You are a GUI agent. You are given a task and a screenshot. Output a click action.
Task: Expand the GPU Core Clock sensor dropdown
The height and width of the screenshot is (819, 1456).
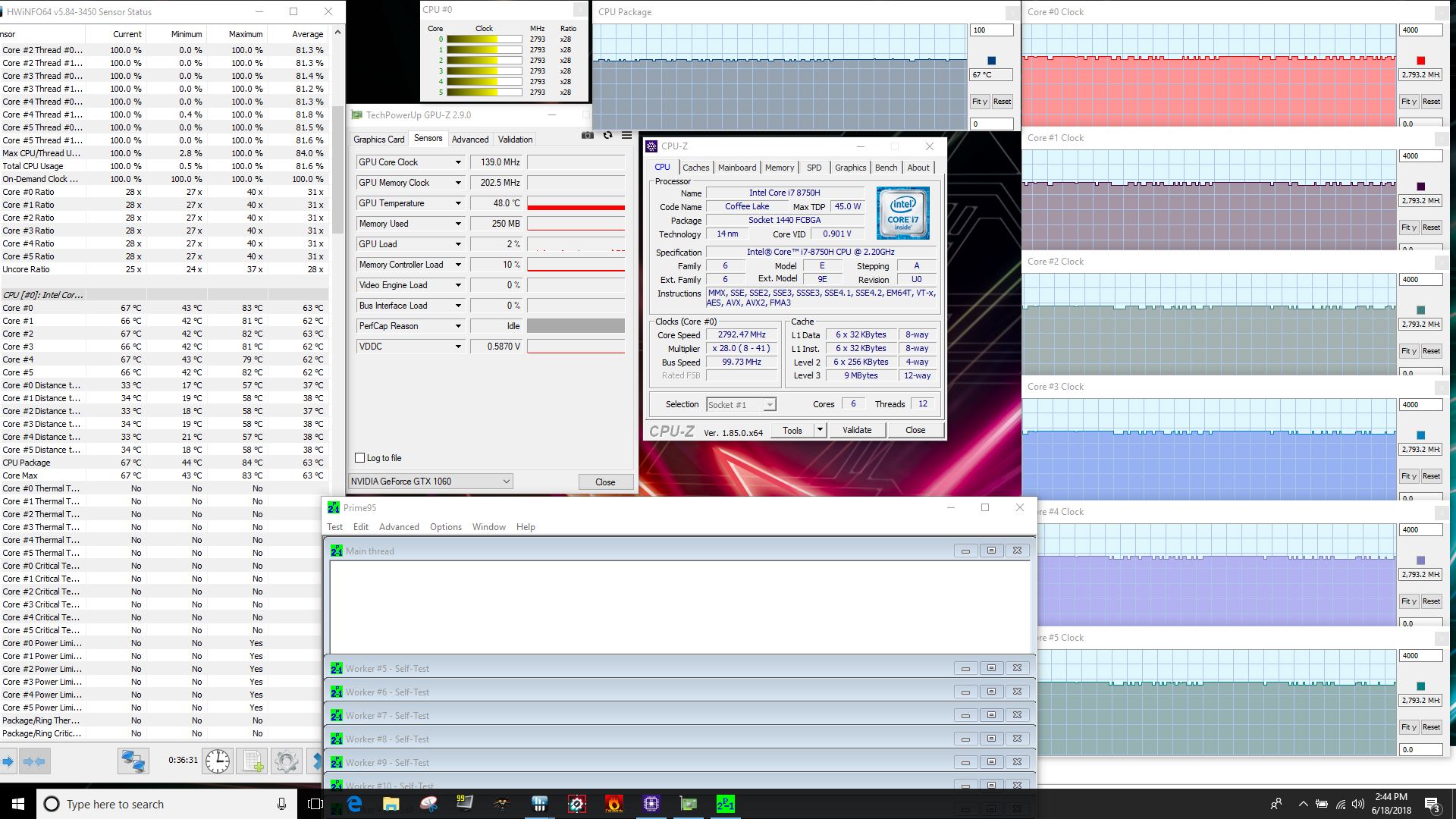458,162
